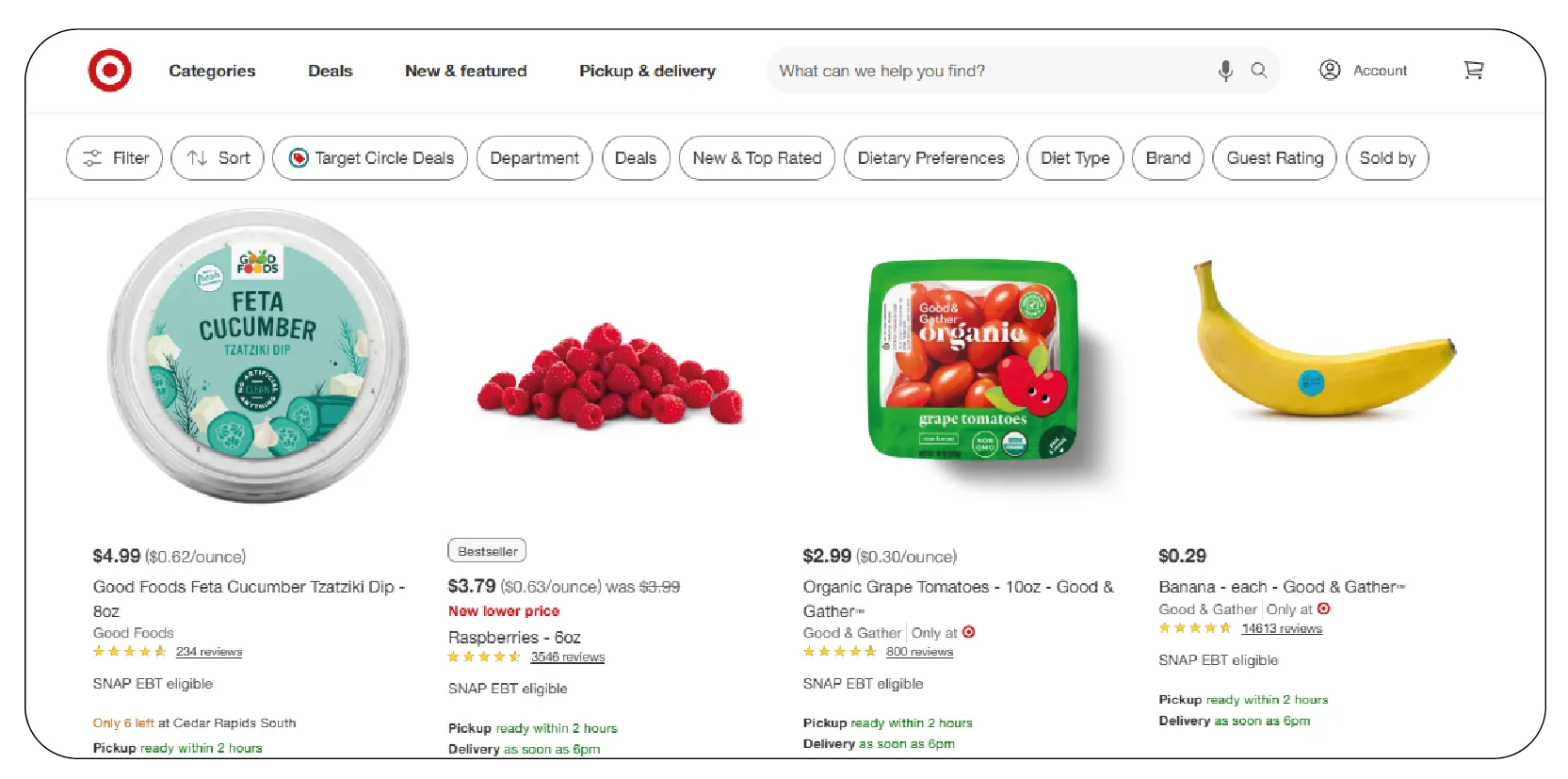Expand the Department filter dropdown

point(535,158)
